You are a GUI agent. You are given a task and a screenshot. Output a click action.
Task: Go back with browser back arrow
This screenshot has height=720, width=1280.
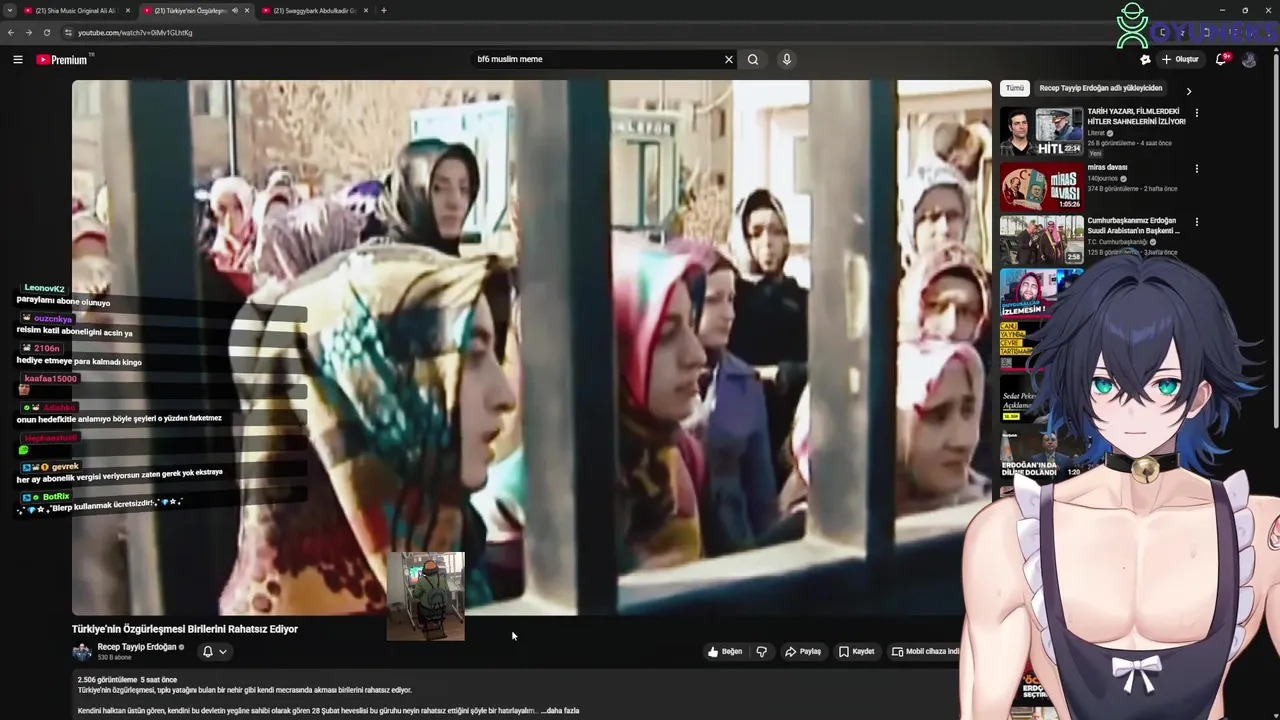(x=11, y=32)
